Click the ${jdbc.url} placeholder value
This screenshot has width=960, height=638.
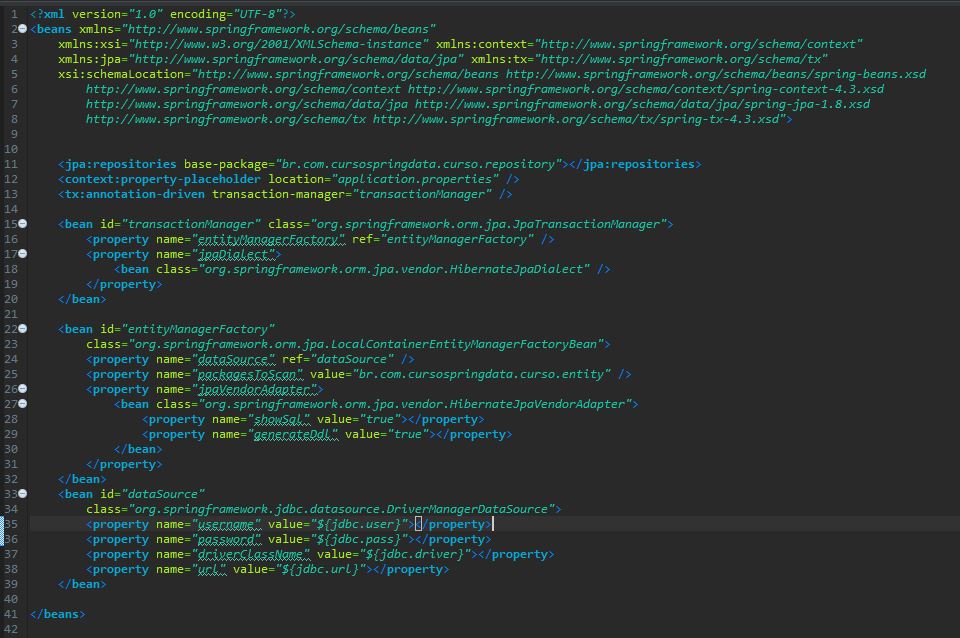click(x=318, y=569)
